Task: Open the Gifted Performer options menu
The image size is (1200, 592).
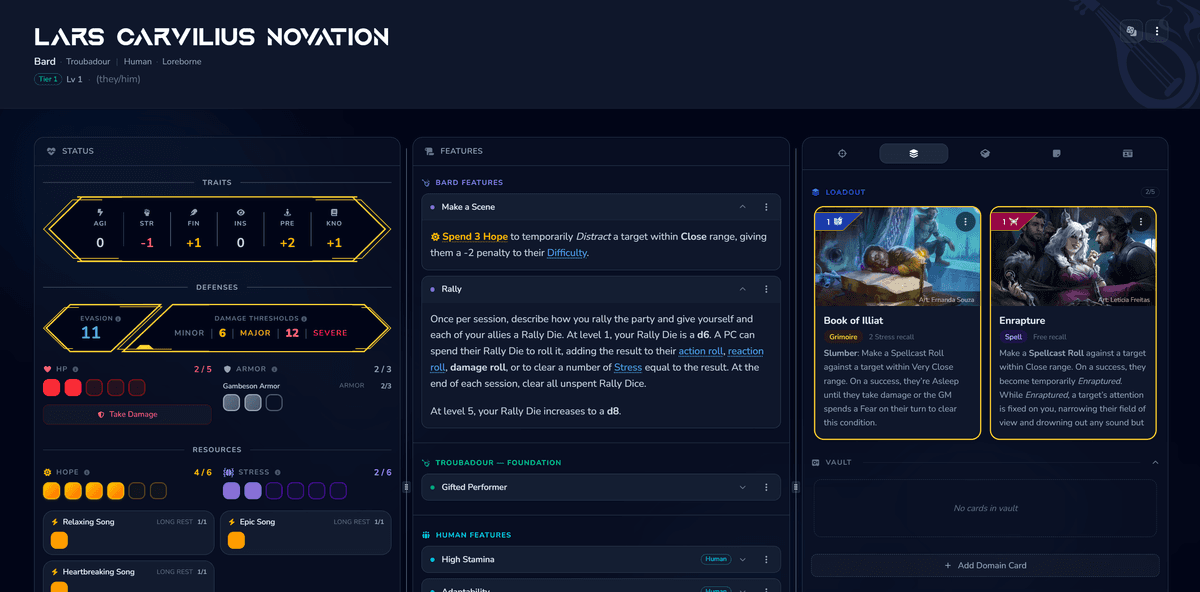Action: (x=766, y=487)
